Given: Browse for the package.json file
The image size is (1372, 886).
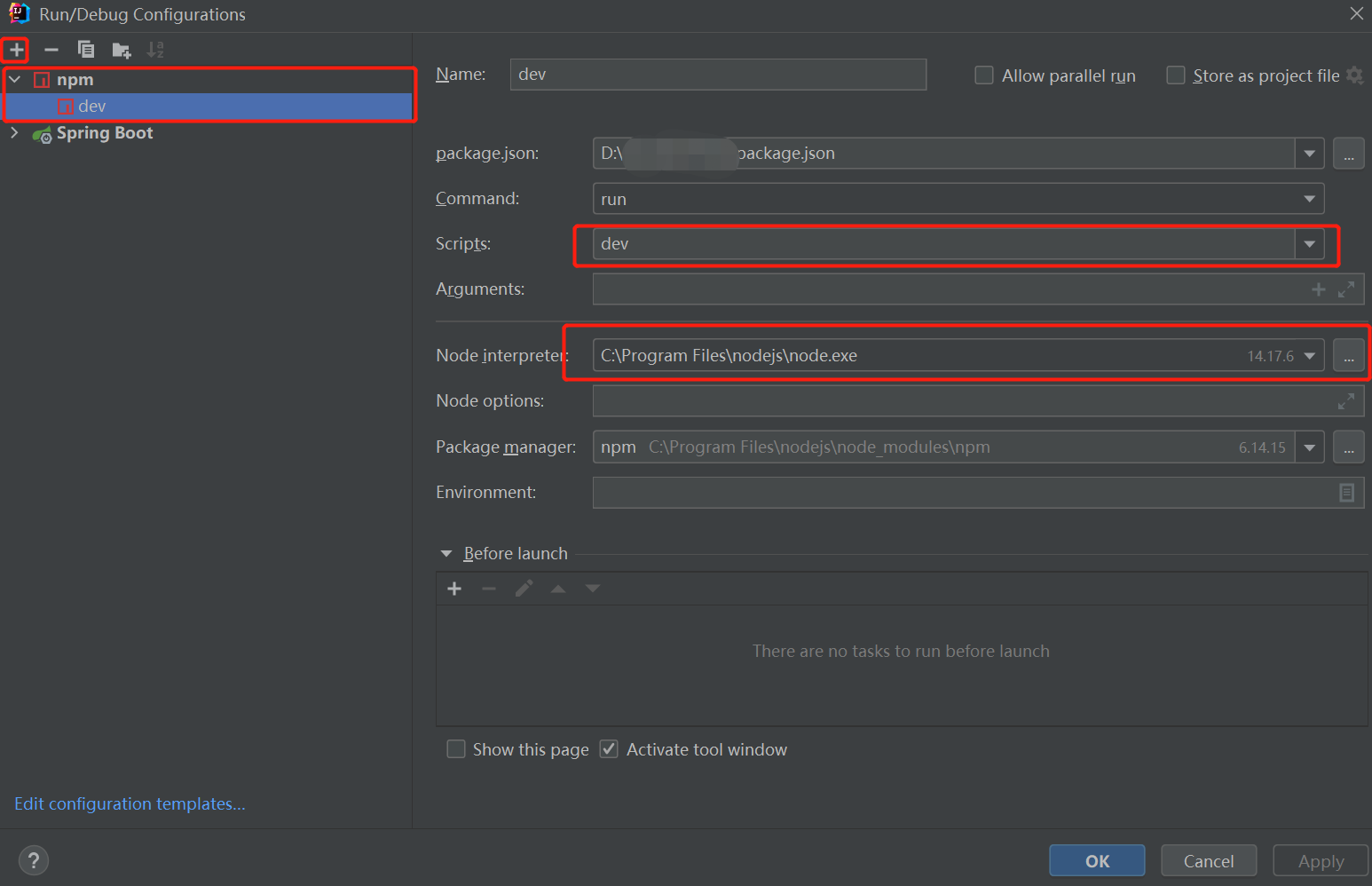Looking at the screenshot, I should (1348, 154).
